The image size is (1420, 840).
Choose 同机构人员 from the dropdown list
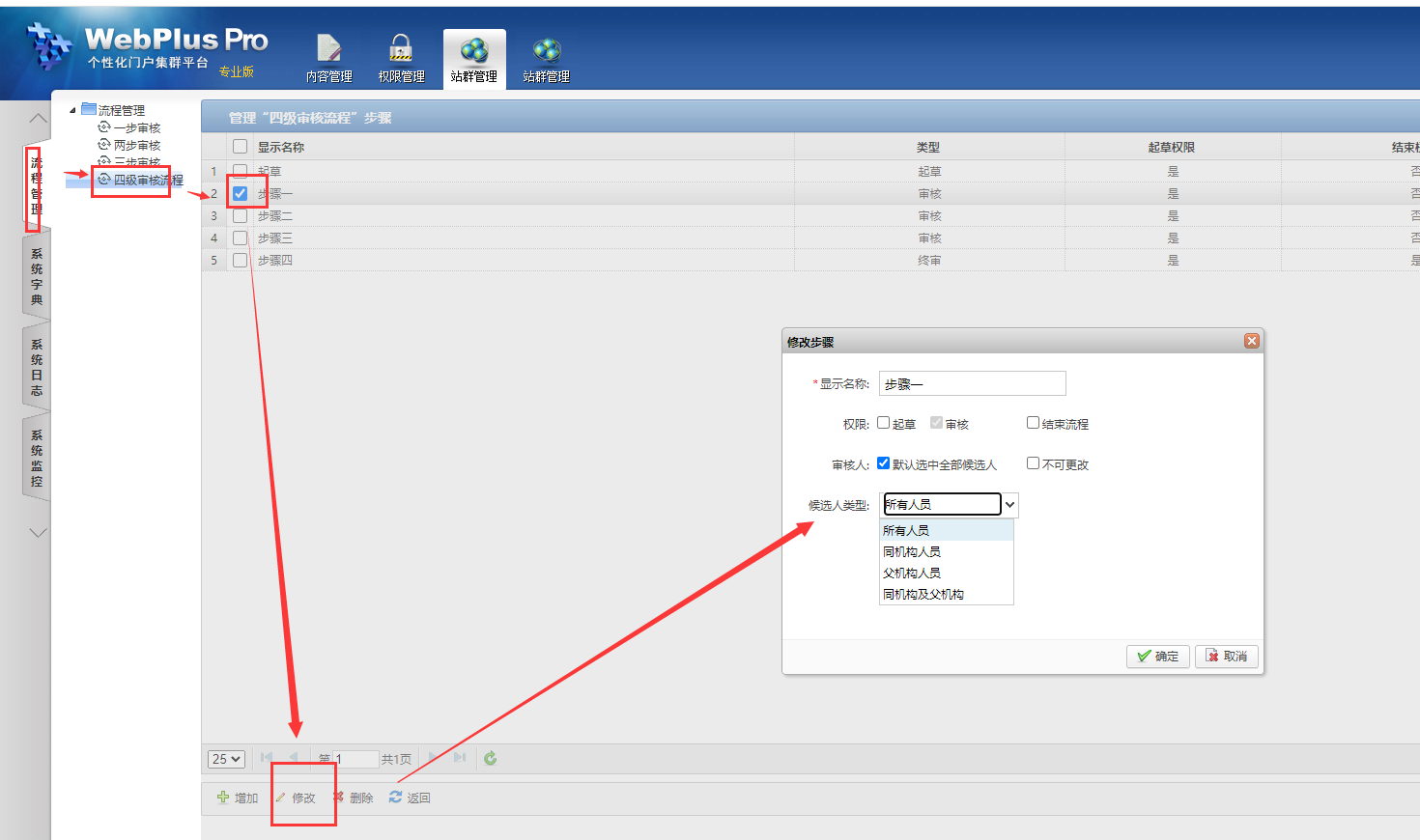tap(912, 552)
